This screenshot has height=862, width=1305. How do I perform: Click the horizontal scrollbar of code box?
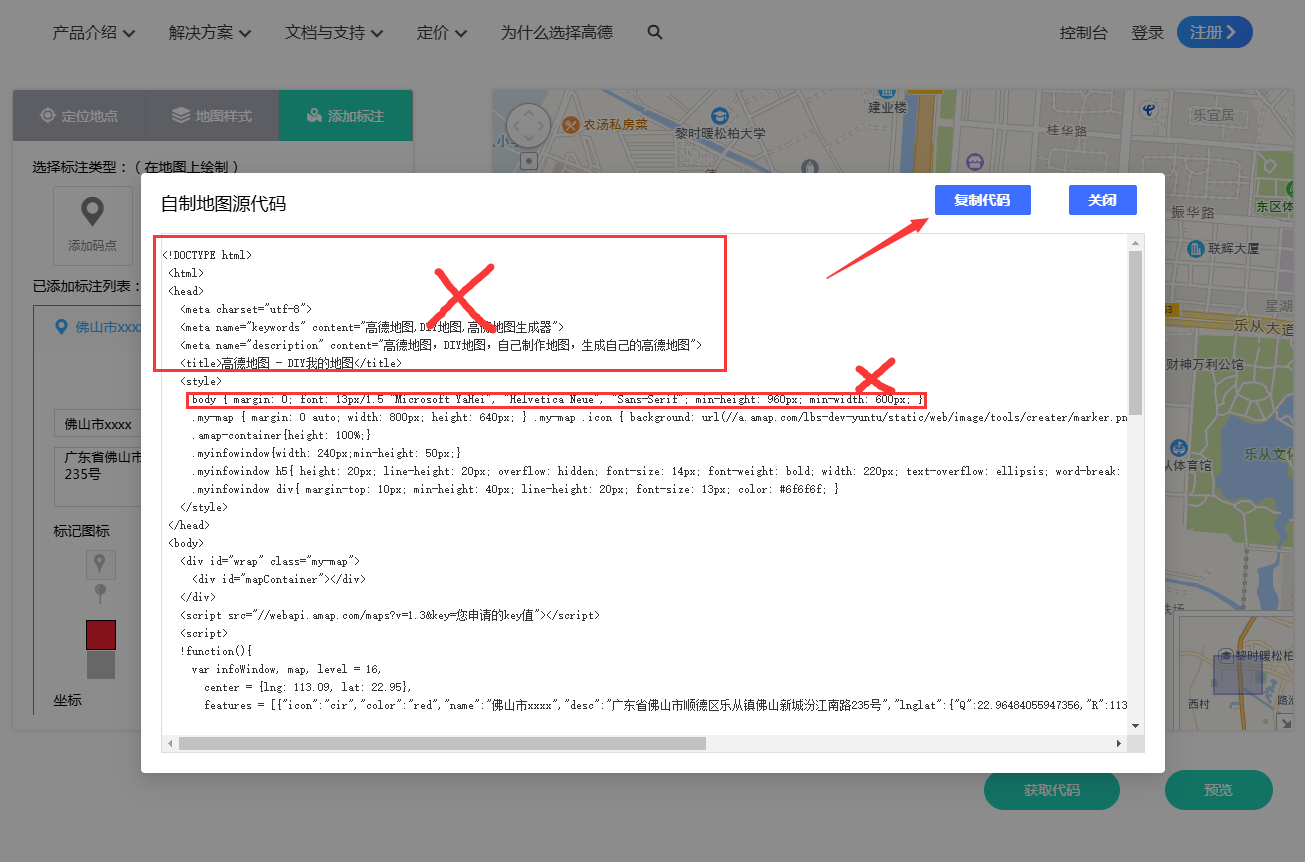442,743
